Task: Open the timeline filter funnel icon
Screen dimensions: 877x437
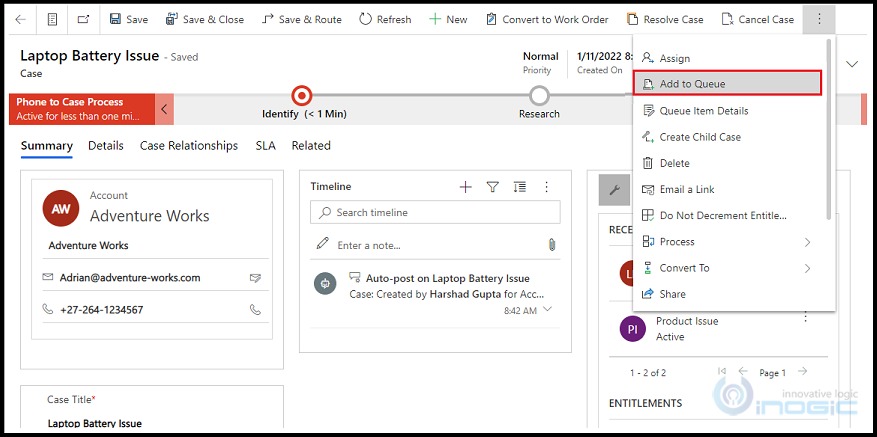Action: (x=492, y=187)
